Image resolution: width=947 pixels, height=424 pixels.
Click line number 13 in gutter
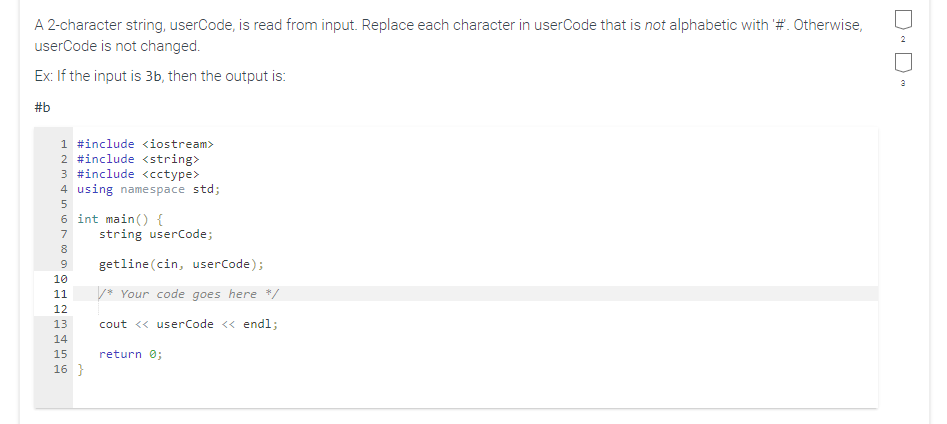pos(60,324)
